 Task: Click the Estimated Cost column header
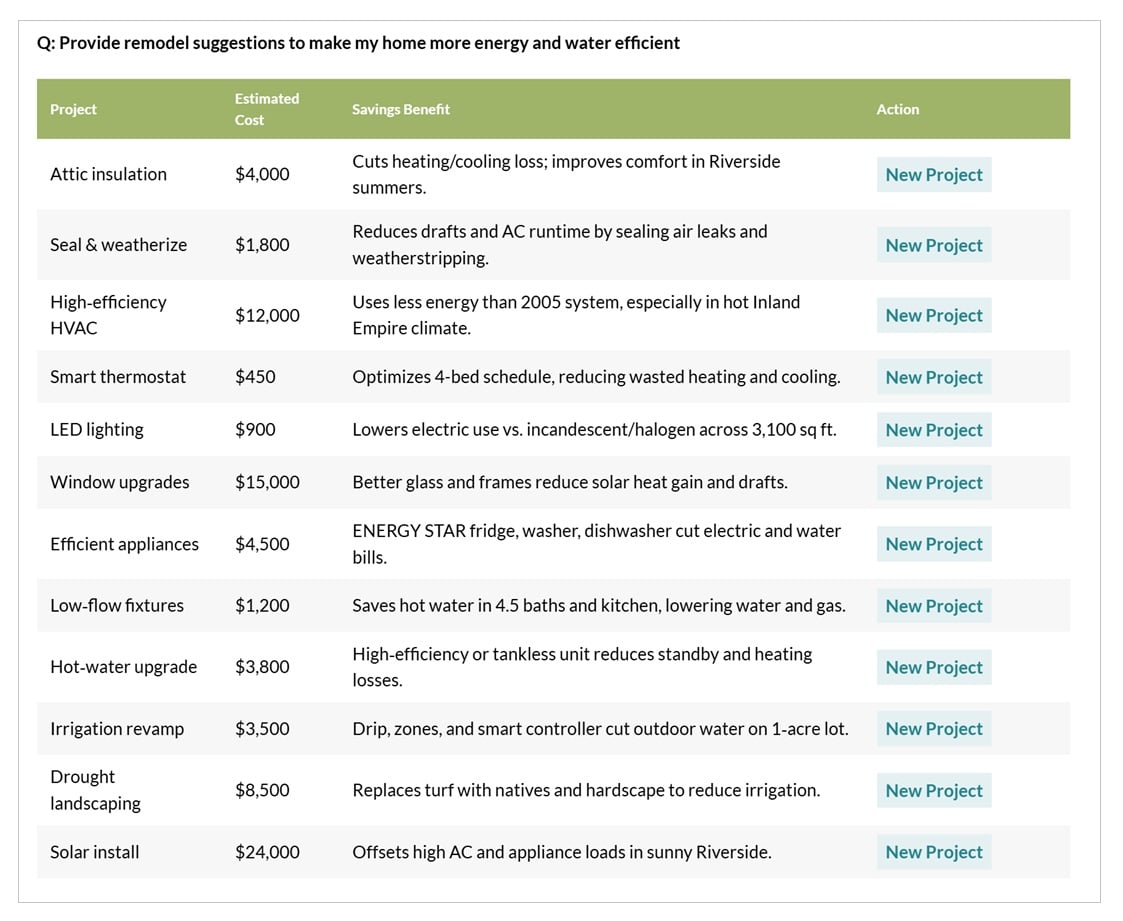267,108
